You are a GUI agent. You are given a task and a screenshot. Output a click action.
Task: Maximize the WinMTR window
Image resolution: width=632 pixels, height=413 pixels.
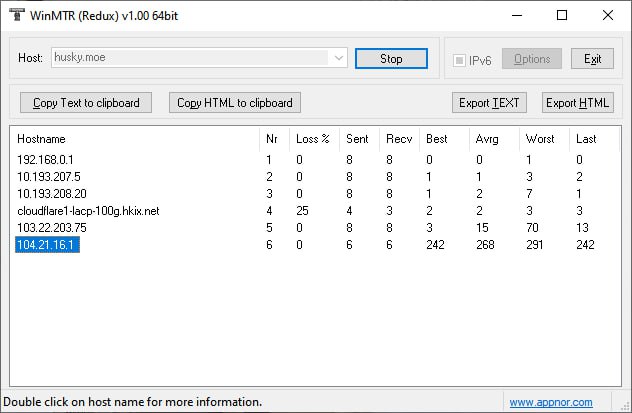[x=562, y=15]
